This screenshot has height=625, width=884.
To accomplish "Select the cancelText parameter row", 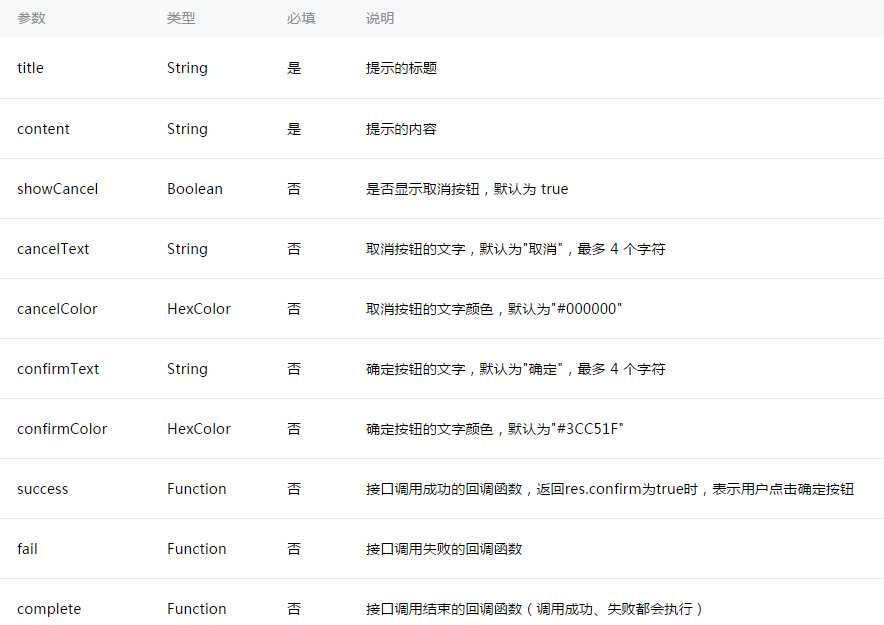I will pos(52,248).
